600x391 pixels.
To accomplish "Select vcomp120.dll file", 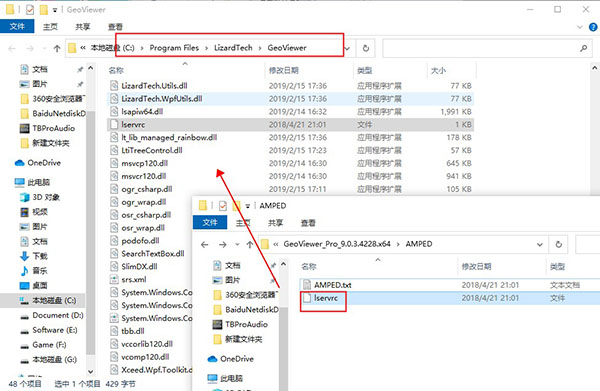I will click(x=145, y=357).
